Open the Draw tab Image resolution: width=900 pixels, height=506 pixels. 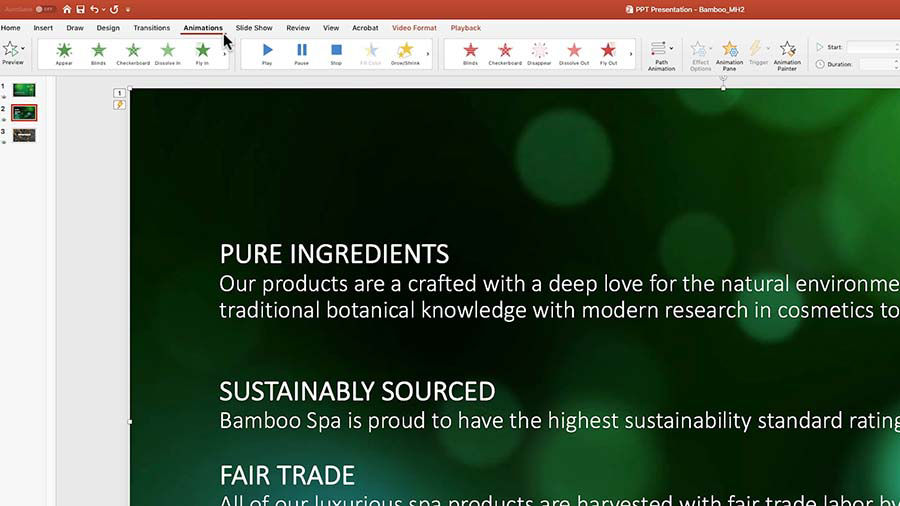coord(75,28)
